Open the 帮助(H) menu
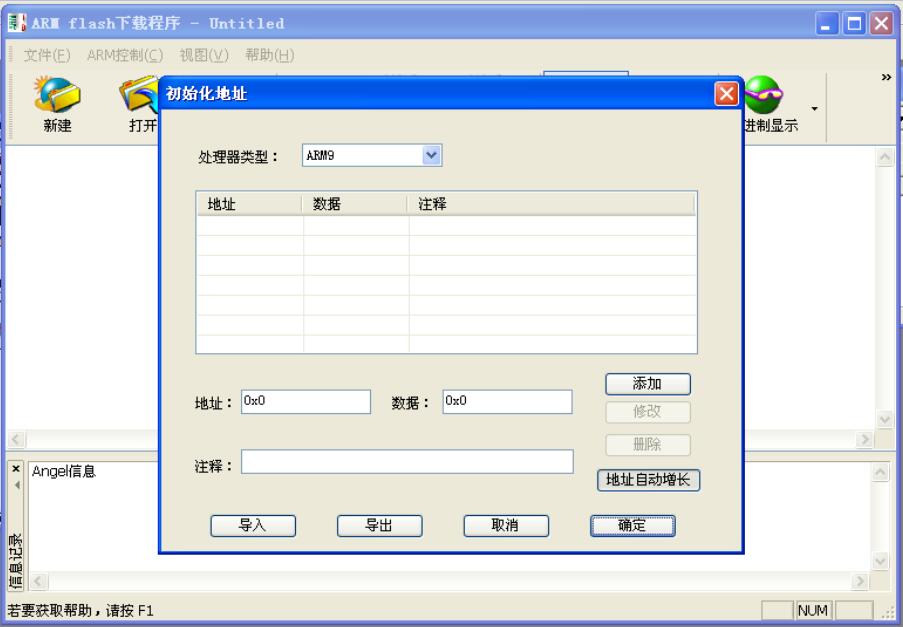 point(270,55)
